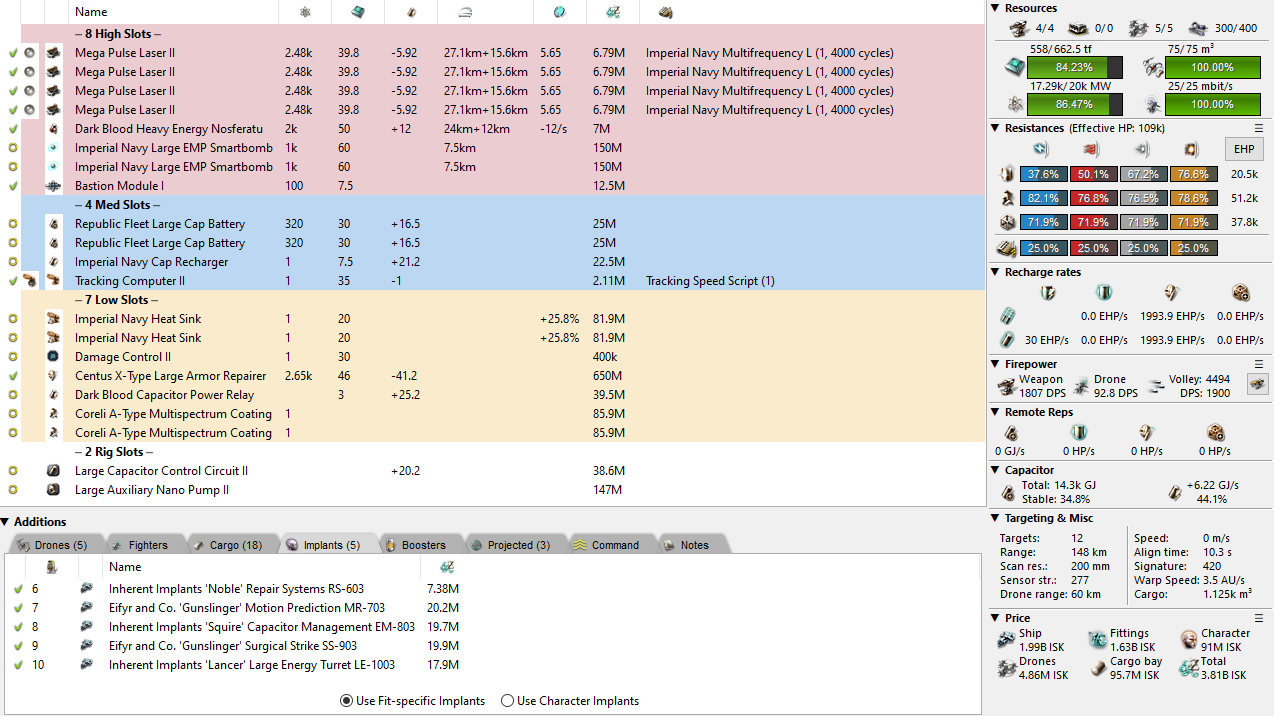Collapse the Resources panel section
Screen dimensions: 1274x716
pos(995,8)
